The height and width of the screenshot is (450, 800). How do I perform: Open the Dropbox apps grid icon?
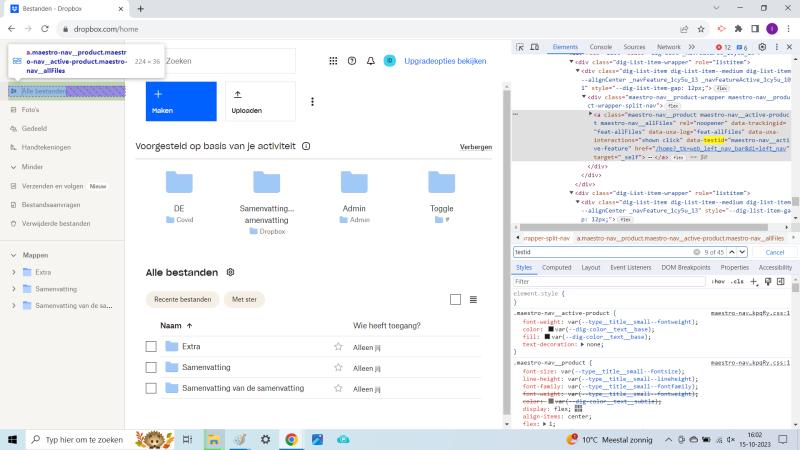click(333, 61)
